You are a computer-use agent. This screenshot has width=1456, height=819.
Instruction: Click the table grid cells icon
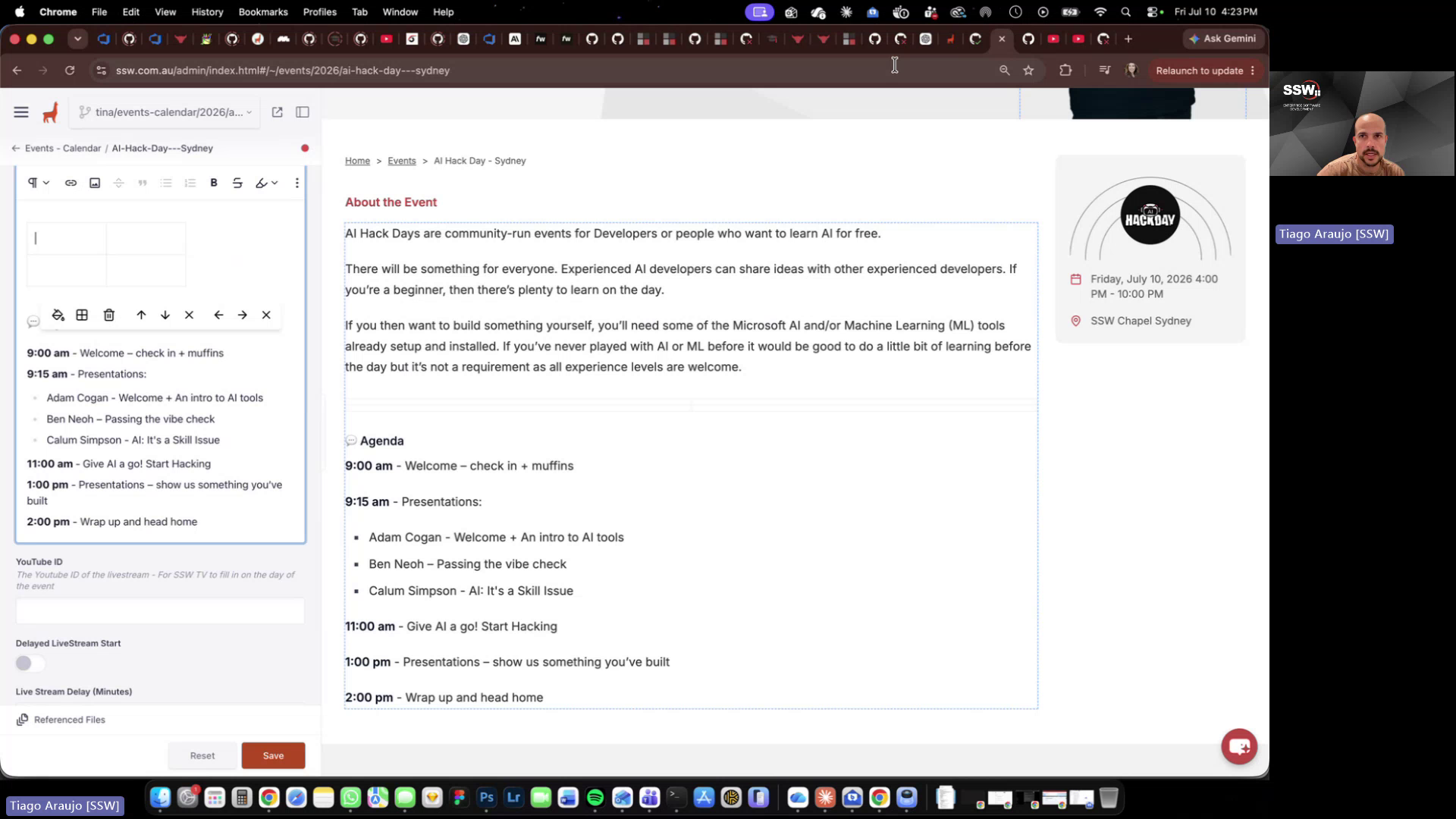[82, 315]
